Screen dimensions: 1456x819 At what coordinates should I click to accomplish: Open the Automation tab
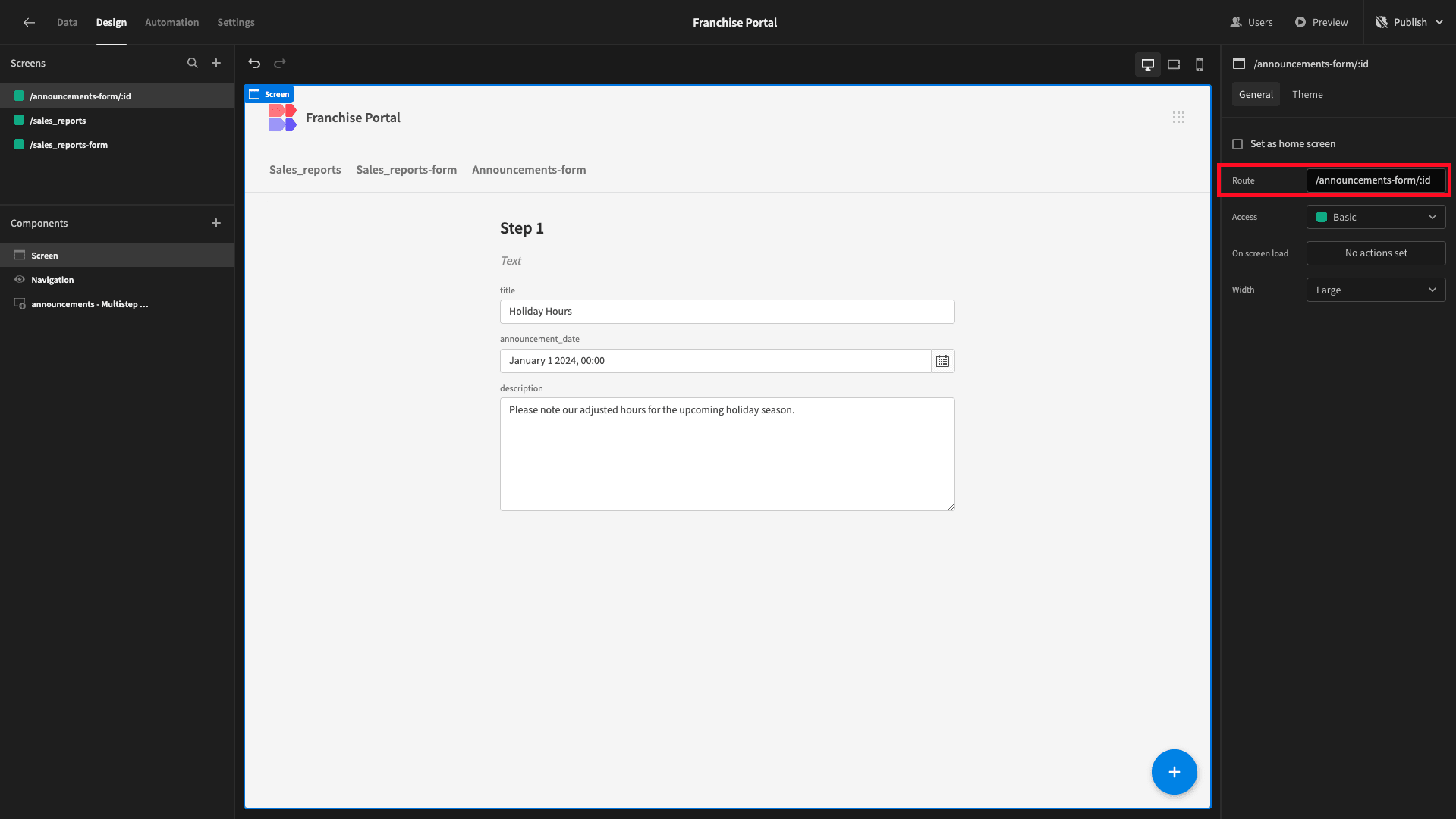pyautogui.click(x=172, y=23)
